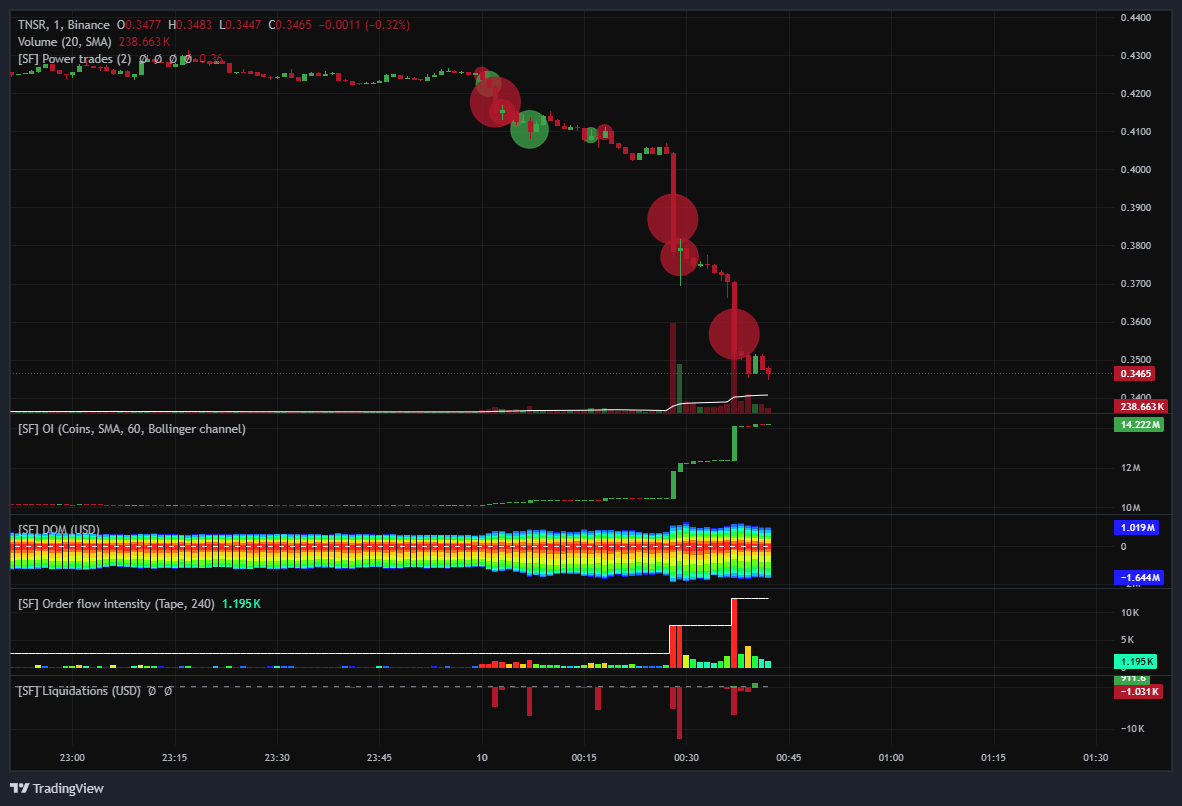Click the 0.4300 price axis label
Viewport: 1182px width, 806px height.
pyautogui.click(x=1135, y=56)
